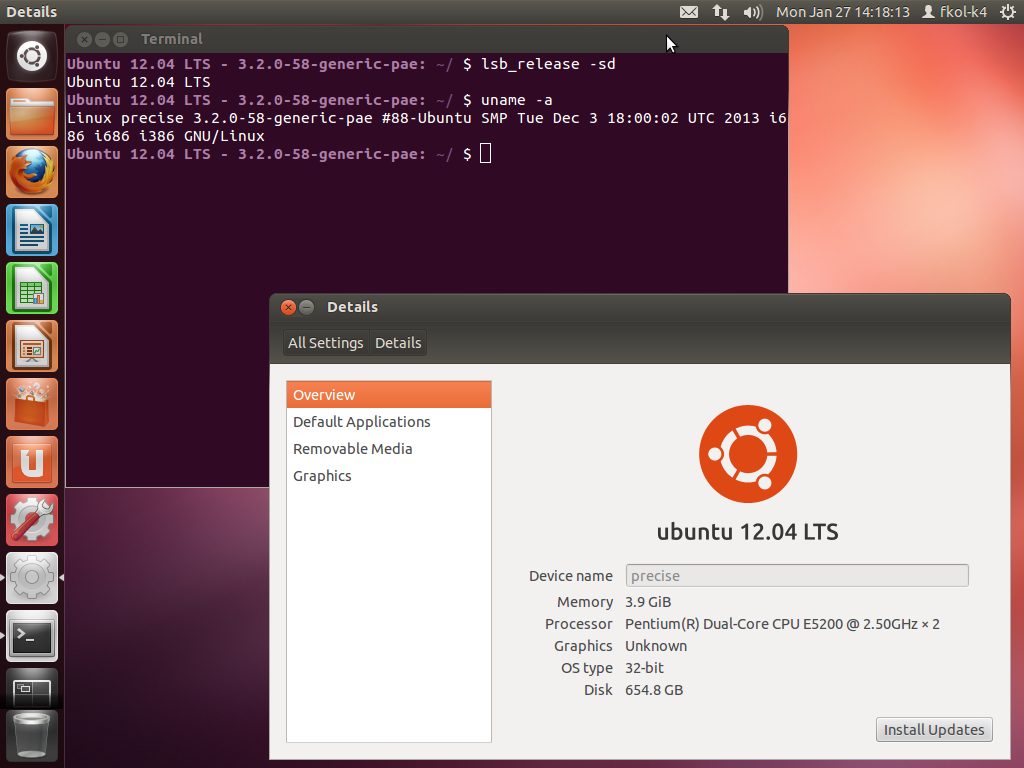Open Ubuntu Software Center shopping bag icon
The image size is (1024, 768).
(32, 405)
